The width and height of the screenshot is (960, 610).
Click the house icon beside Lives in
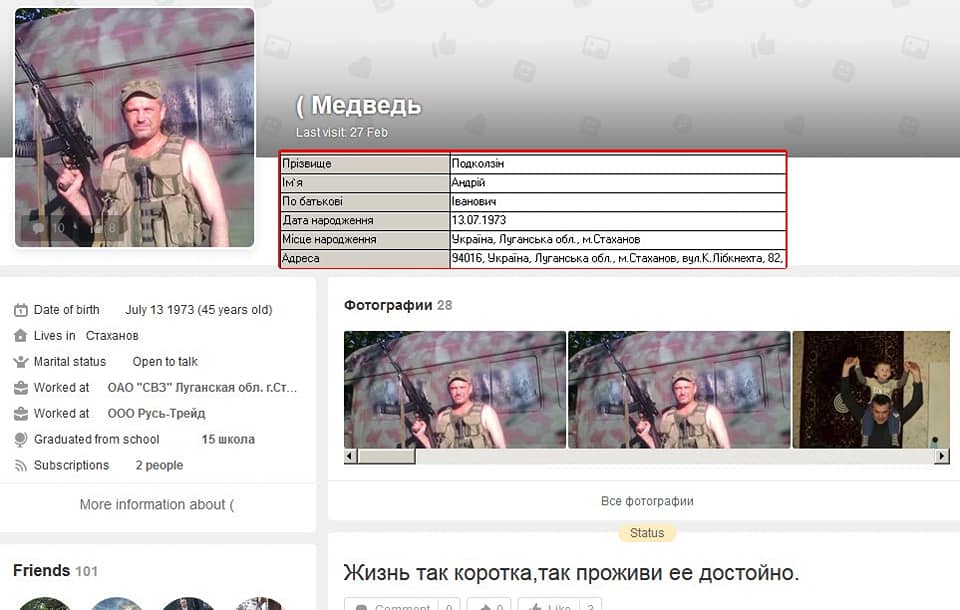coord(21,336)
